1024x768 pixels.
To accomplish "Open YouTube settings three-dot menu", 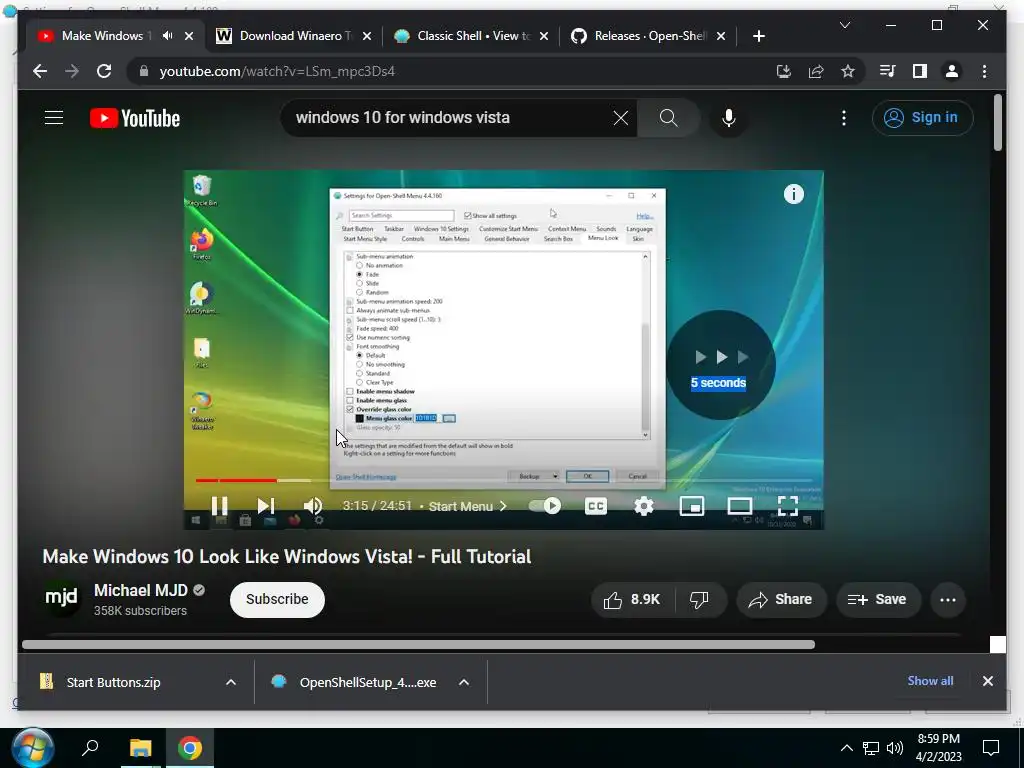I will pos(844,118).
